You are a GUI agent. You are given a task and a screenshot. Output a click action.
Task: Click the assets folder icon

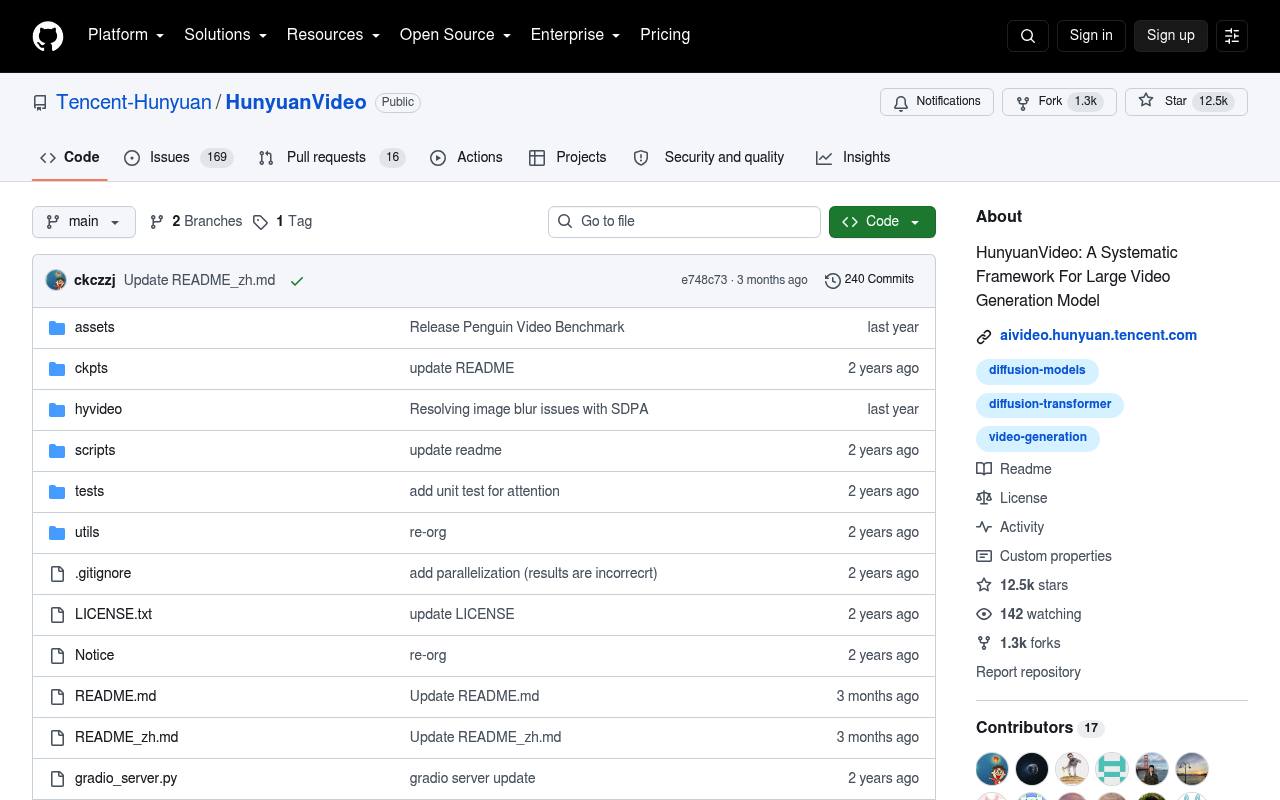coord(57,328)
